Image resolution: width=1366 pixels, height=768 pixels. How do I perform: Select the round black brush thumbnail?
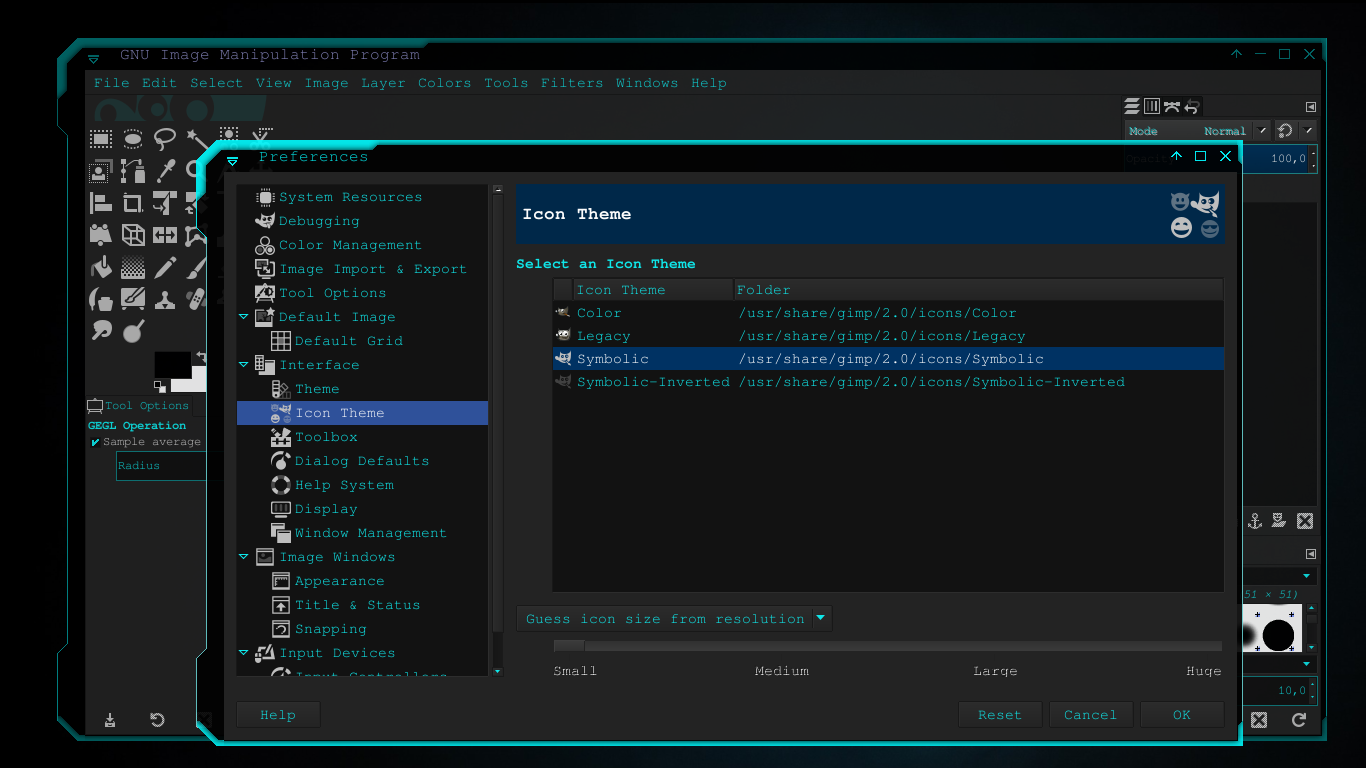1278,635
